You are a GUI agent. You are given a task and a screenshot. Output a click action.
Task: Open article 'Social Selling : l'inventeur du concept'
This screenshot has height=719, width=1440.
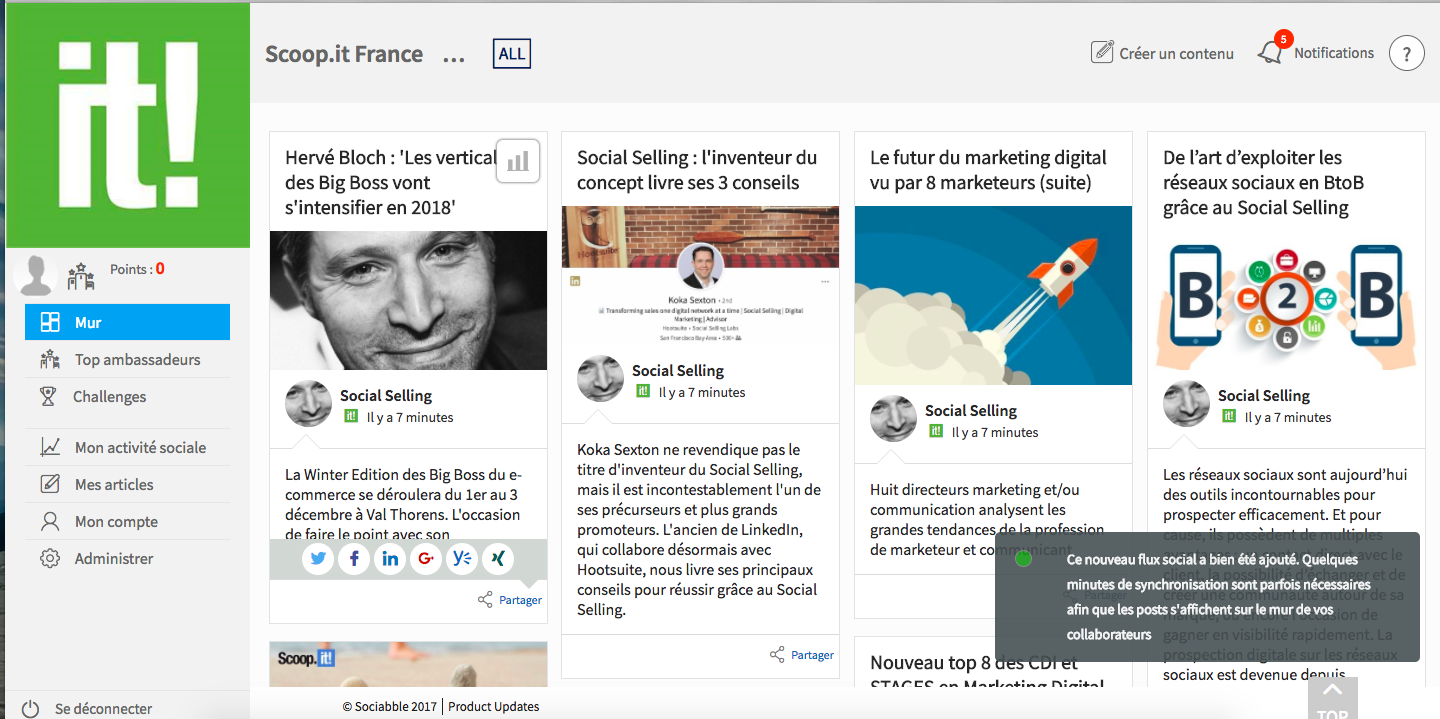click(x=697, y=170)
